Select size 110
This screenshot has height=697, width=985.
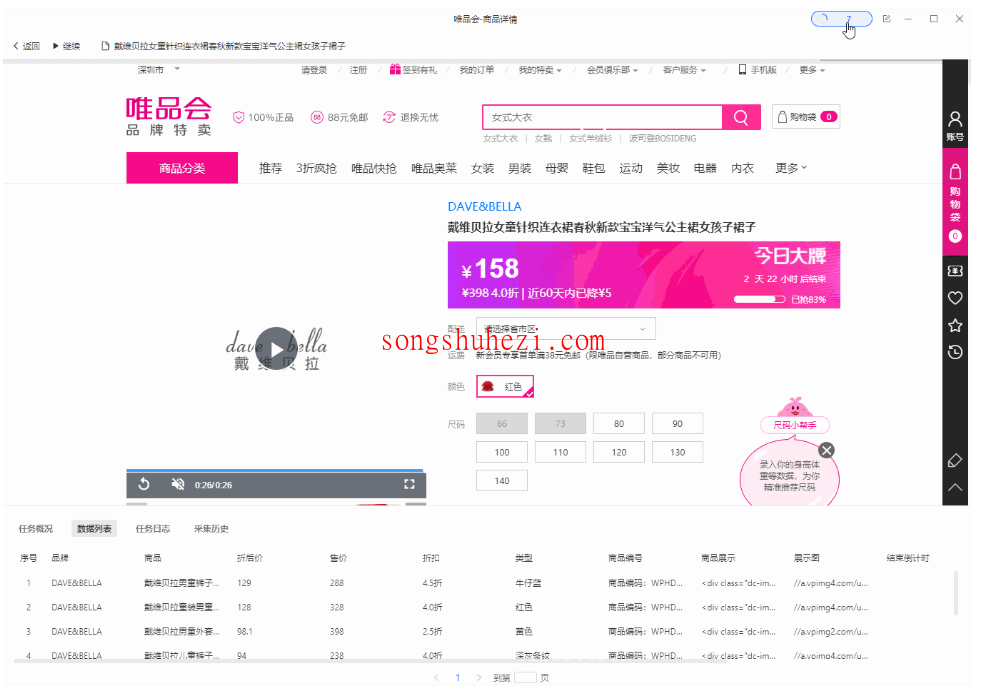point(560,452)
